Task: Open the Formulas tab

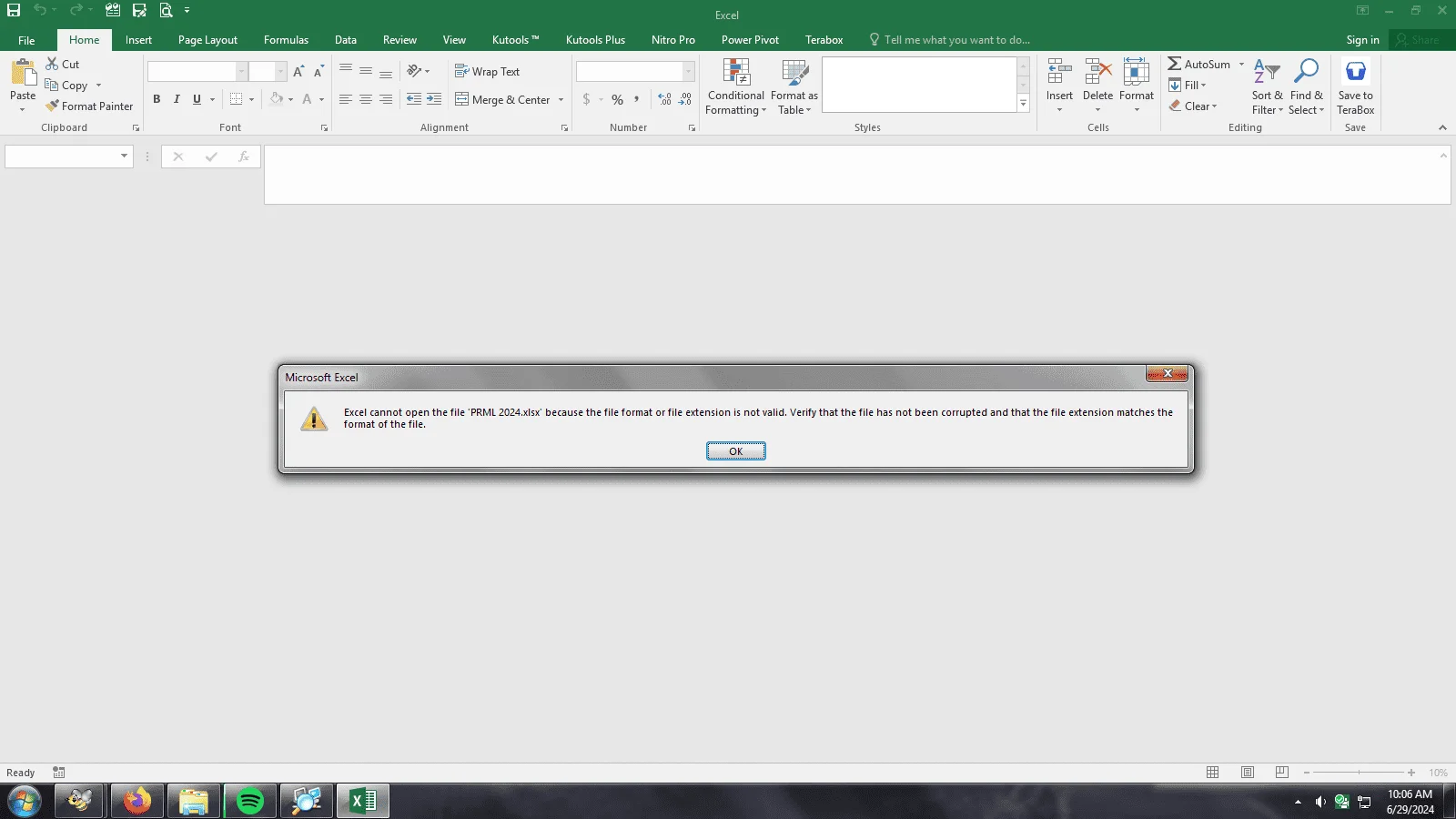Action: tap(286, 40)
